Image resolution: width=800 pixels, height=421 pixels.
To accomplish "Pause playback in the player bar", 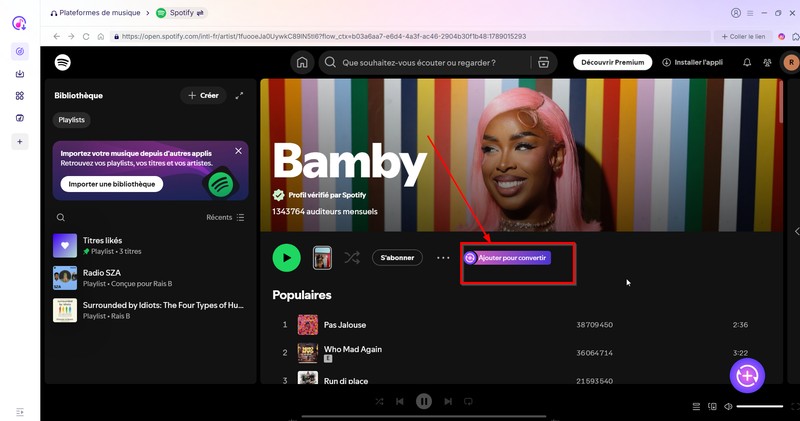I will point(423,402).
